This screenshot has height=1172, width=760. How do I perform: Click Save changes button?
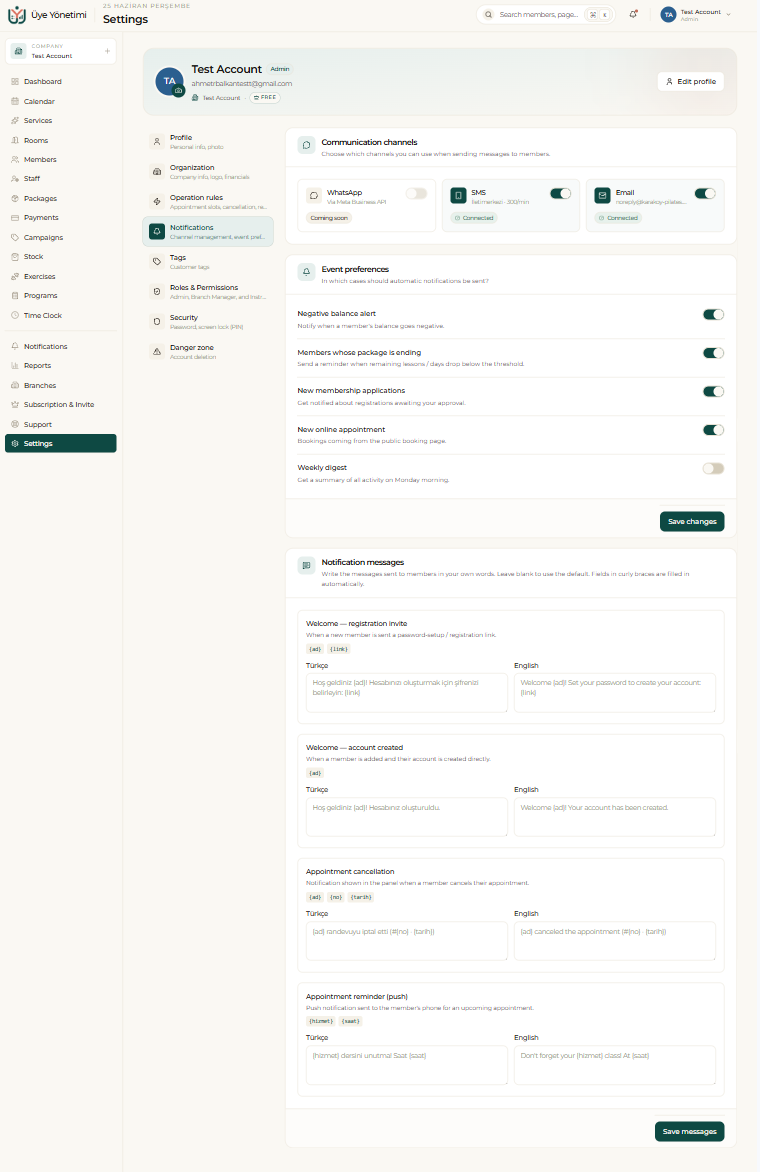click(x=692, y=522)
